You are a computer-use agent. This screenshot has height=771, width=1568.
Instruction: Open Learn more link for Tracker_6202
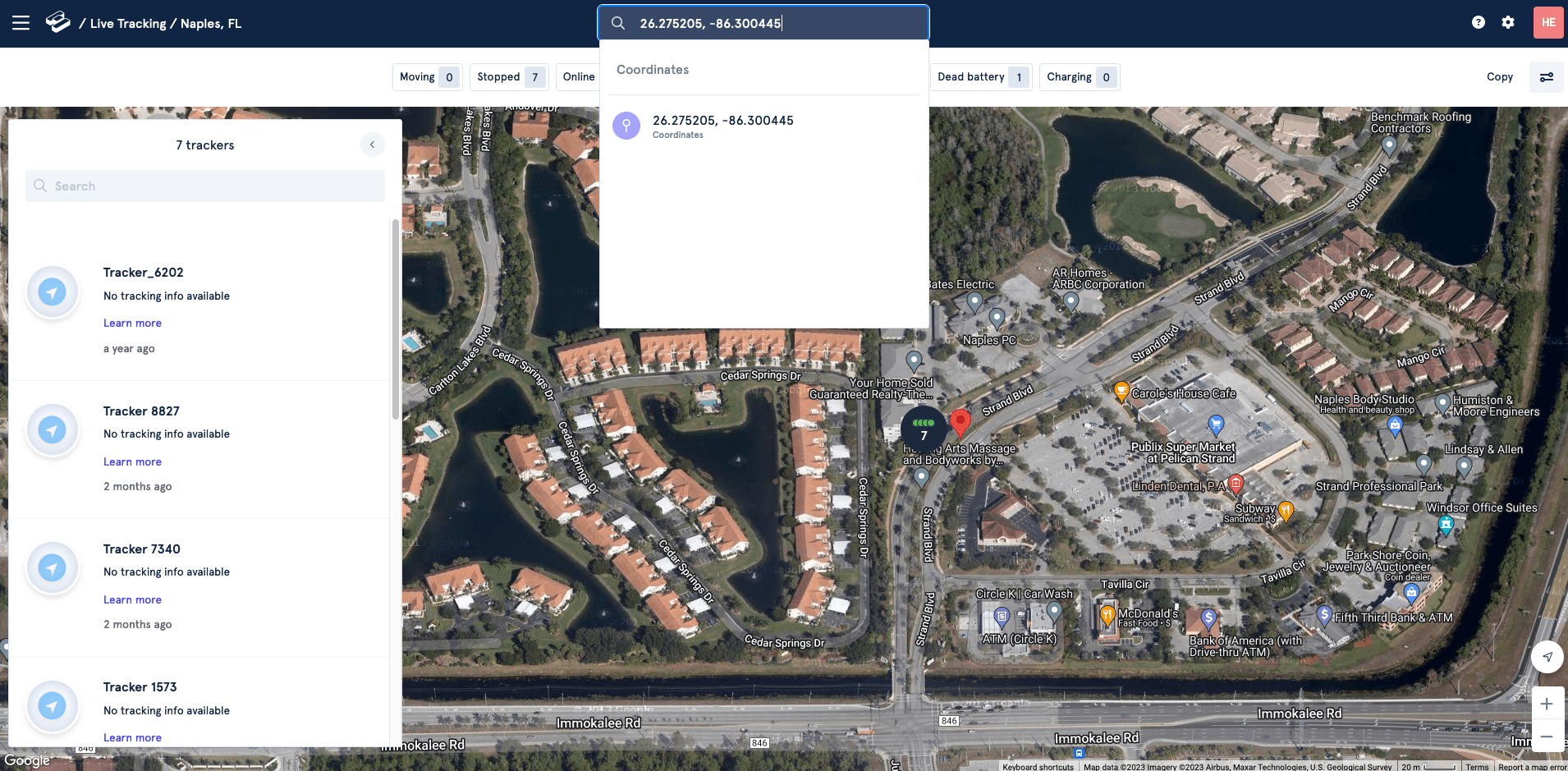coord(132,324)
